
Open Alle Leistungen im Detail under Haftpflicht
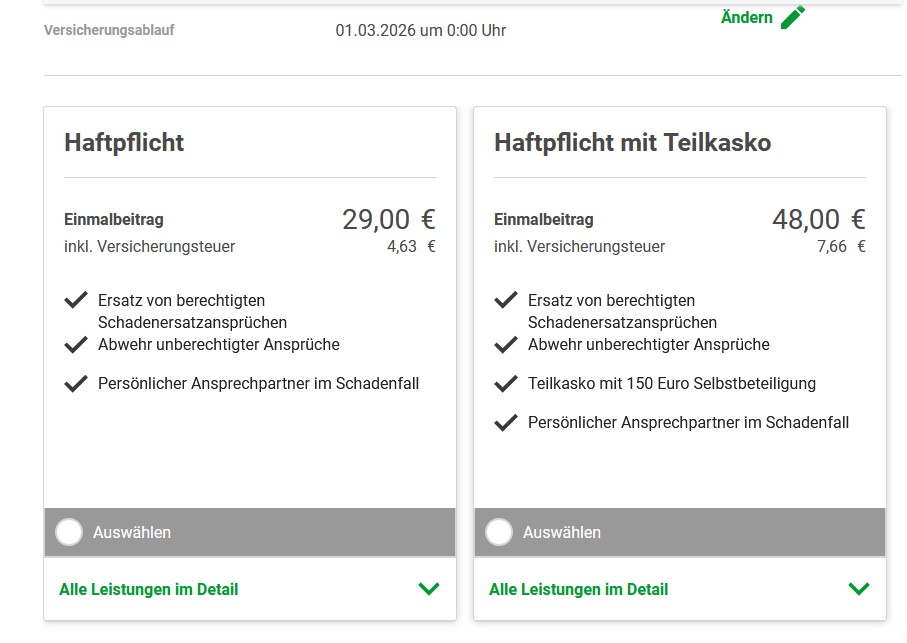[x=149, y=589]
